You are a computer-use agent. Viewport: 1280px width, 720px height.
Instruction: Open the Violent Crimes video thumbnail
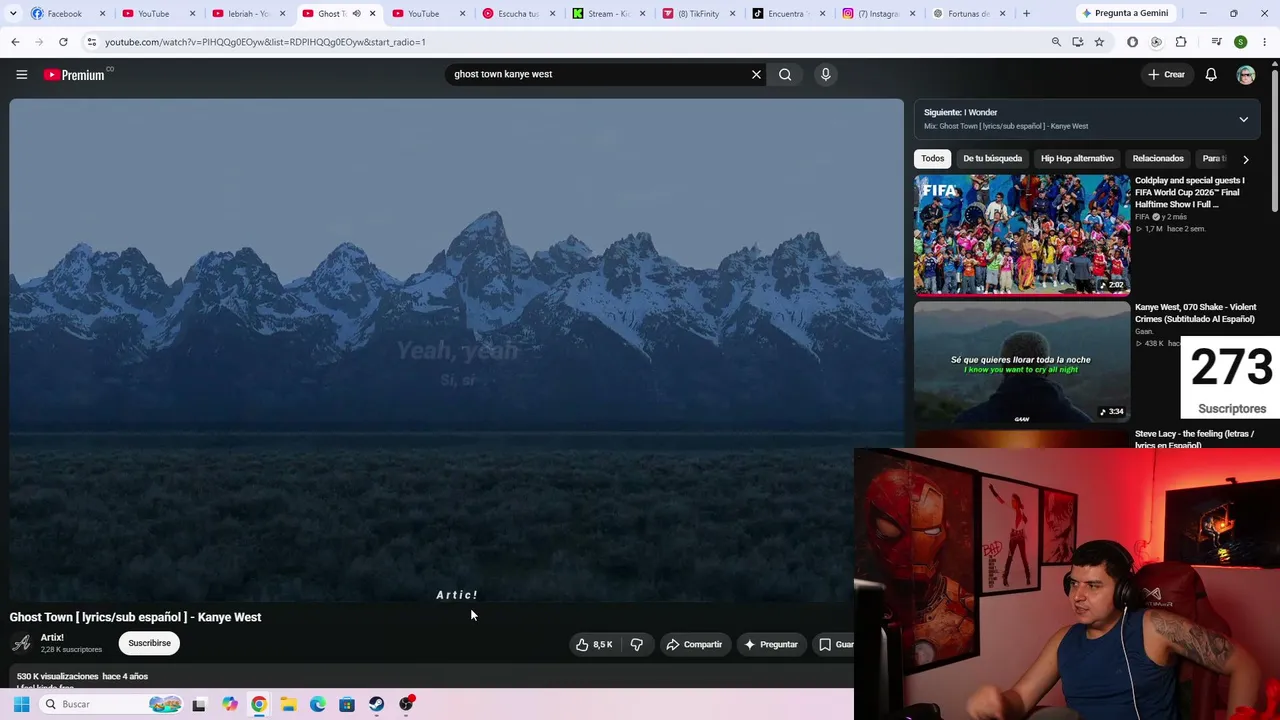click(1022, 362)
